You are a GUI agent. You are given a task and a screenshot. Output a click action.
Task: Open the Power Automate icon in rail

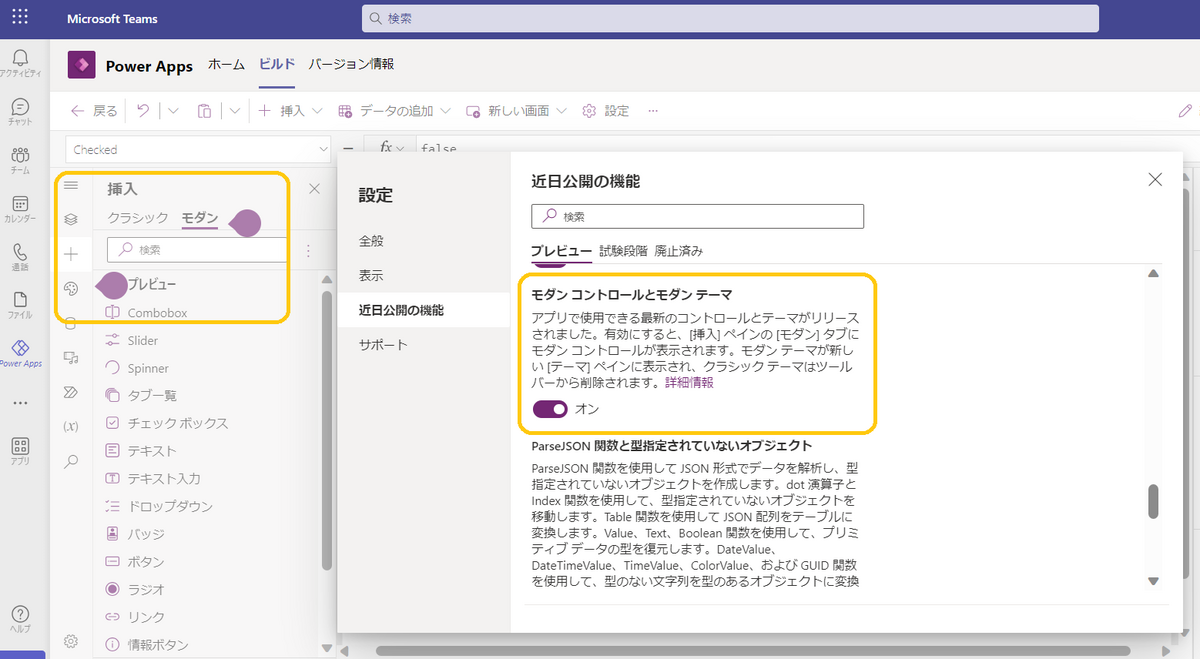(70, 391)
